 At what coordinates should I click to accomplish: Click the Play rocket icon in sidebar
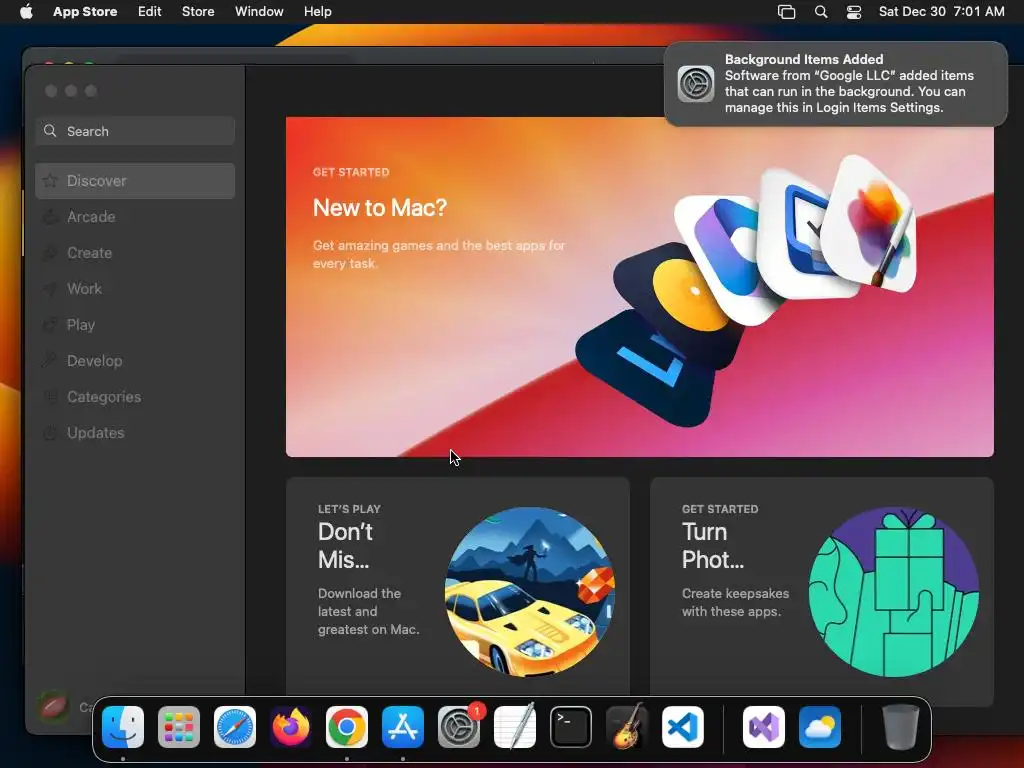[50, 325]
